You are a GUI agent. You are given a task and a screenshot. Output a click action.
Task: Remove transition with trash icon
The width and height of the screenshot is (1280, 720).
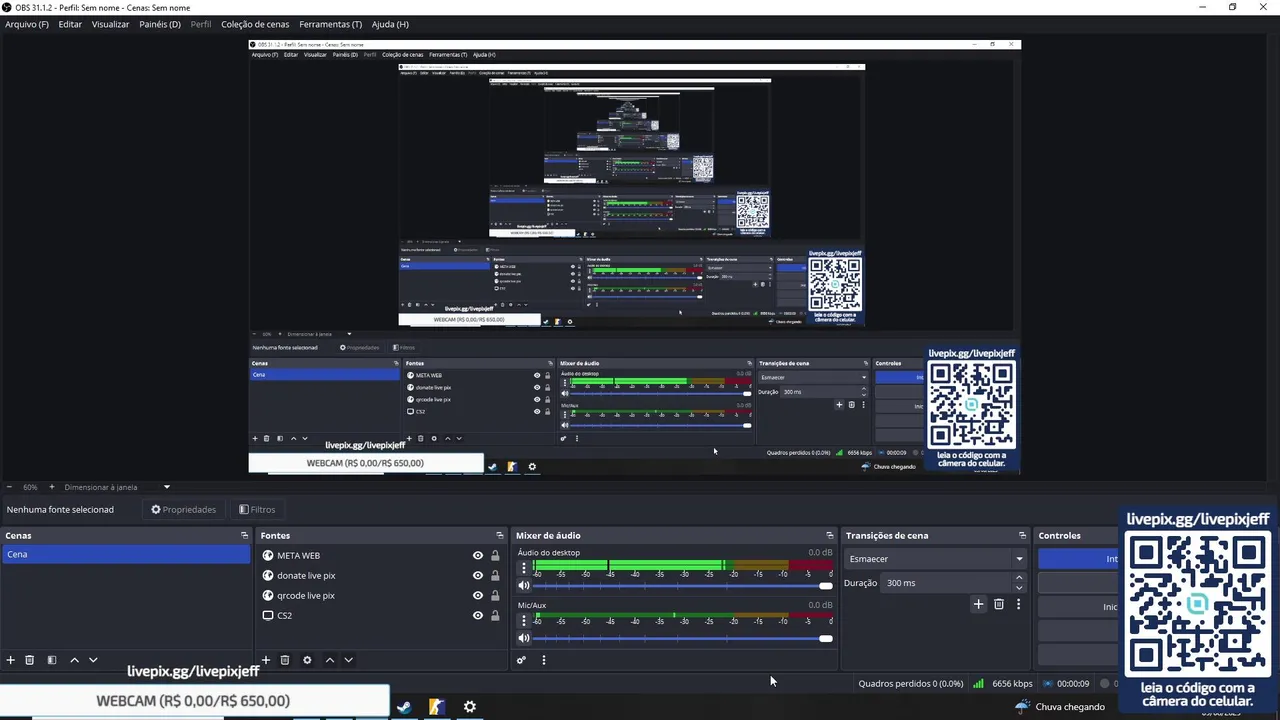(998, 604)
